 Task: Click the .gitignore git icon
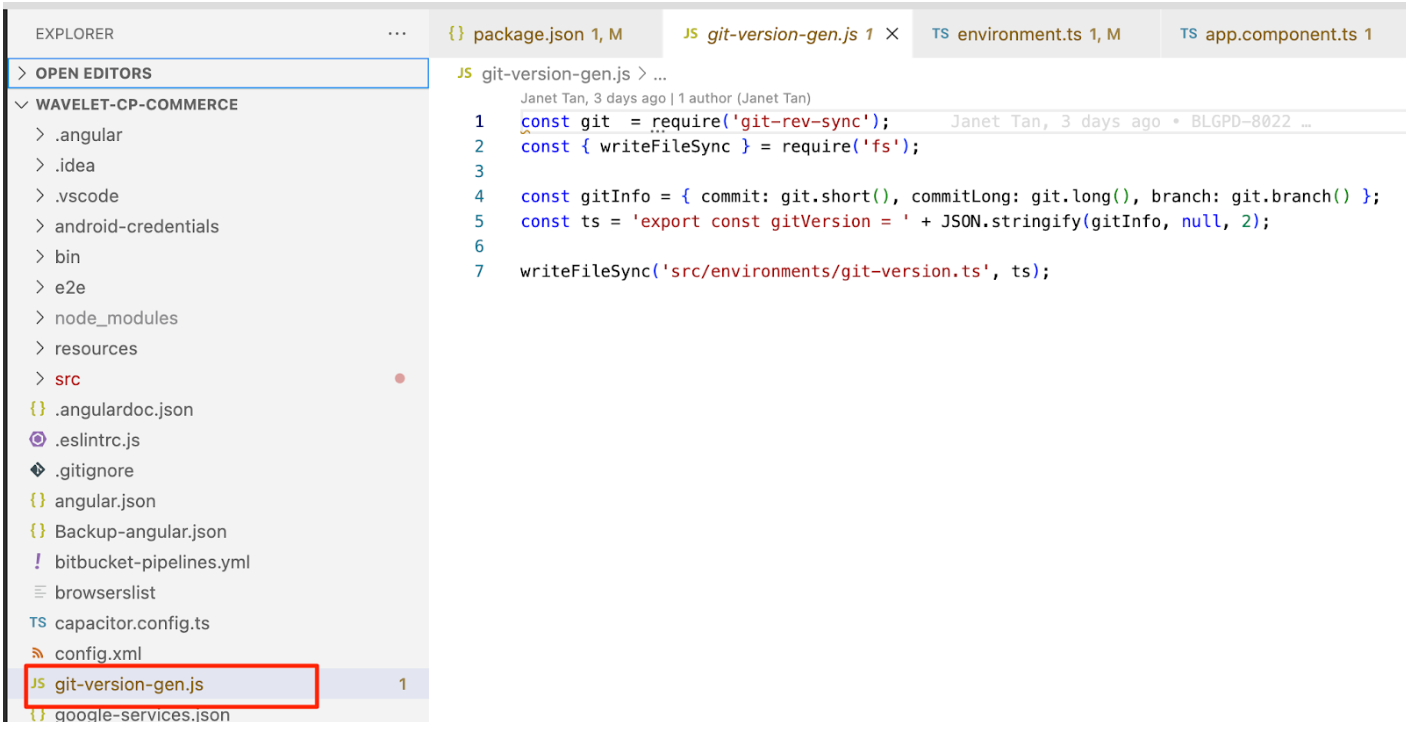tap(38, 470)
